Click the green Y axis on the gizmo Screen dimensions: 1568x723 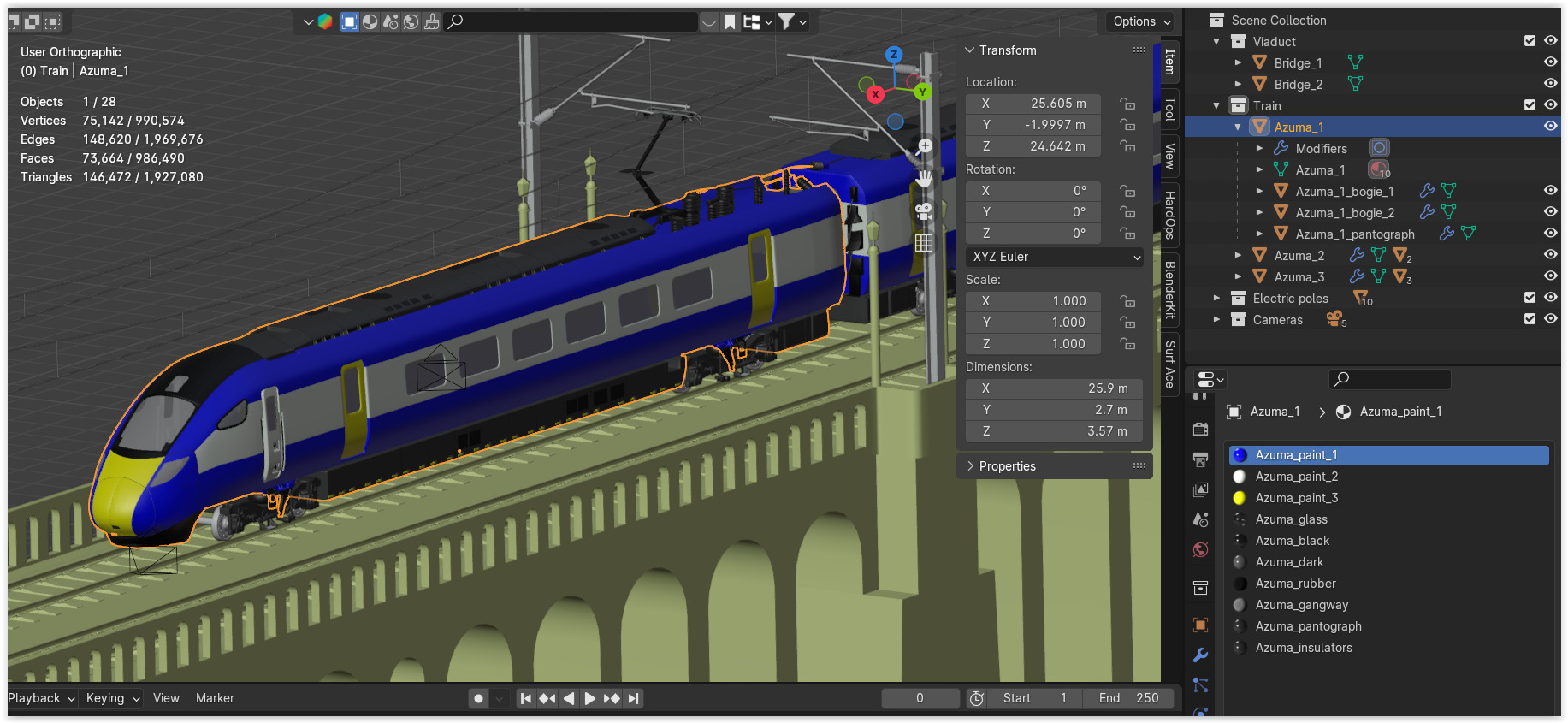click(922, 92)
